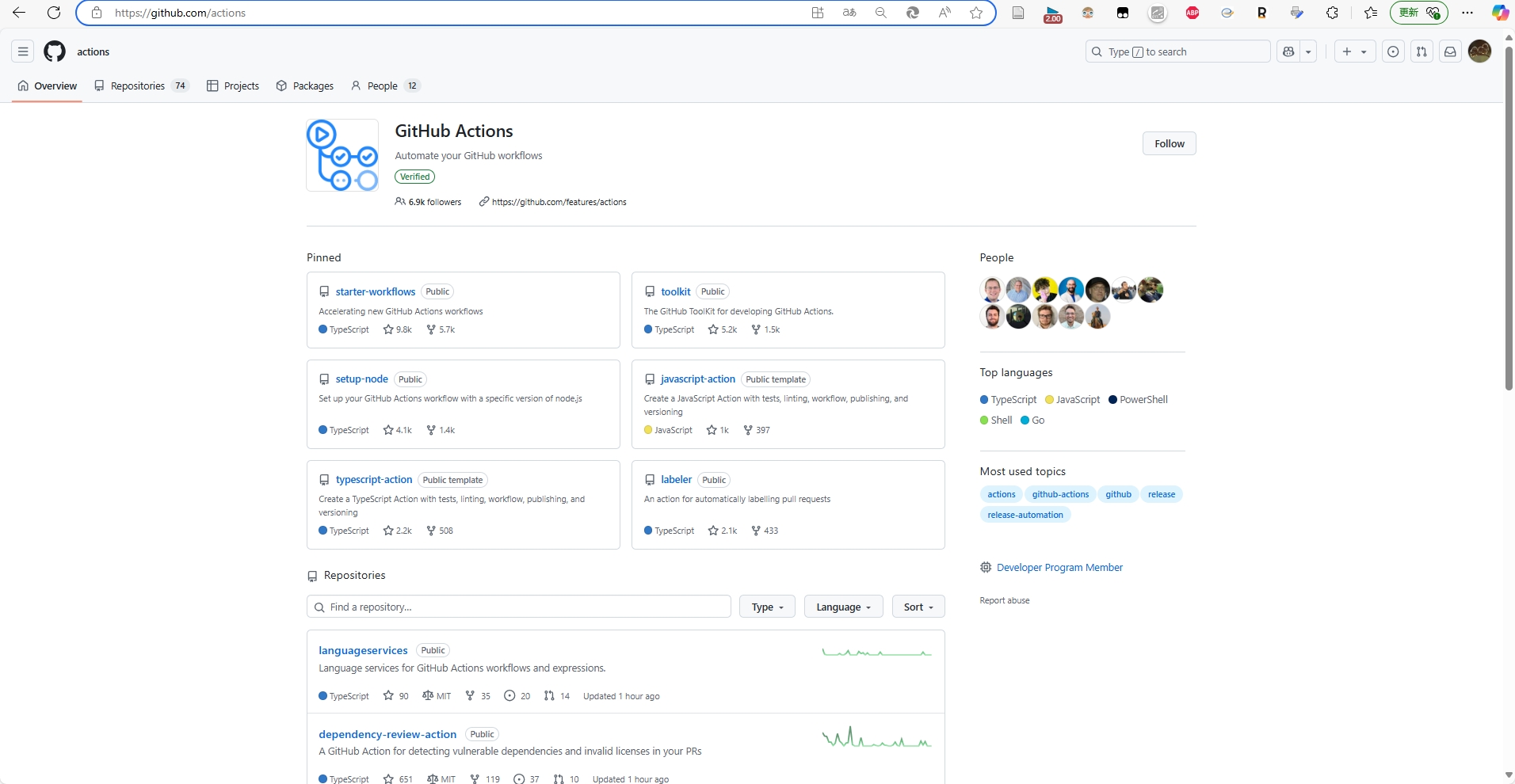Viewport: 1515px width, 784px height.
Task: Focus the Find a repository search field
Action: pyautogui.click(x=519, y=607)
